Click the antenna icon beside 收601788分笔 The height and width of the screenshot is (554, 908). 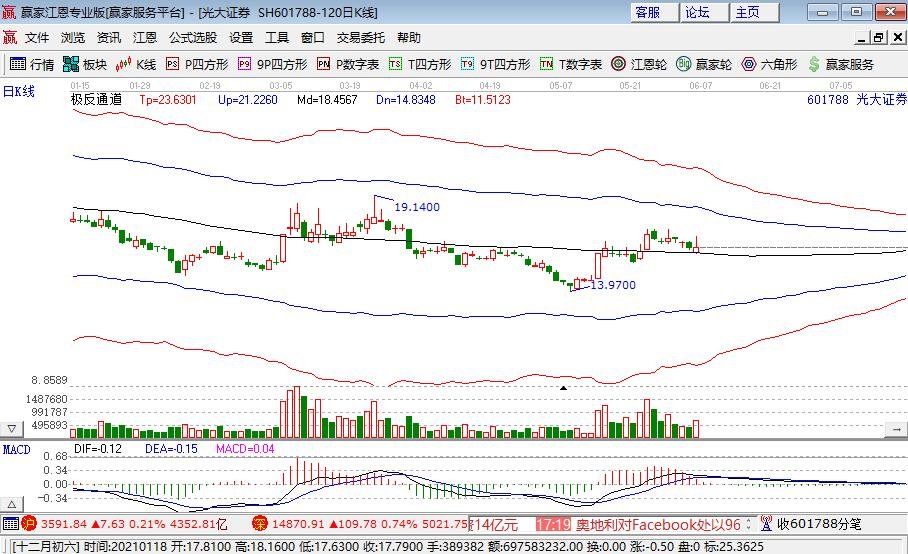coord(766,524)
